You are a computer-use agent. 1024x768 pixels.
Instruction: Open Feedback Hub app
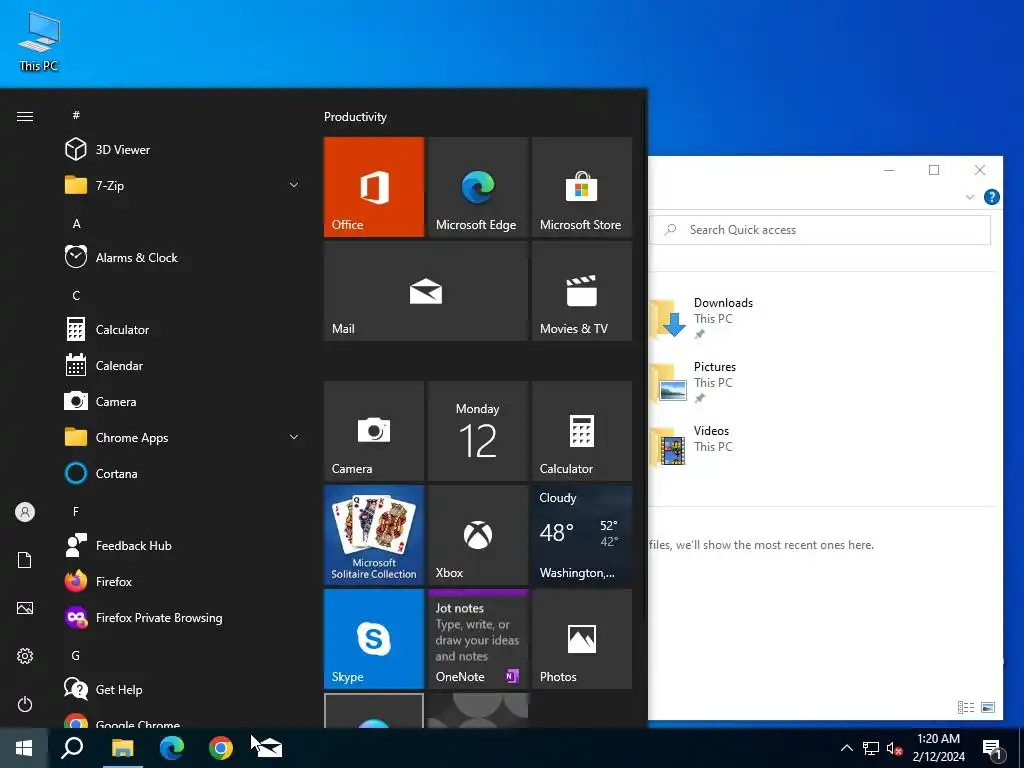(183, 545)
